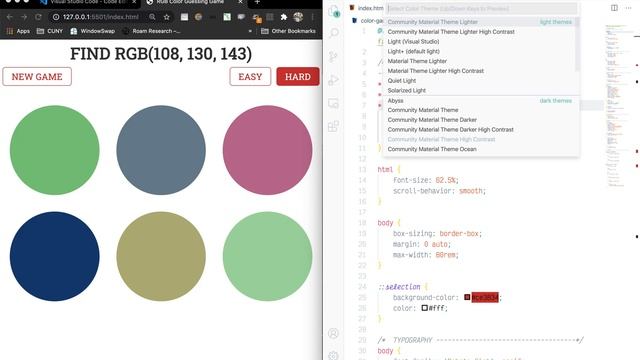640x360 pixels.
Task: Click the red color swatch beside background-color value
Action: point(467,298)
